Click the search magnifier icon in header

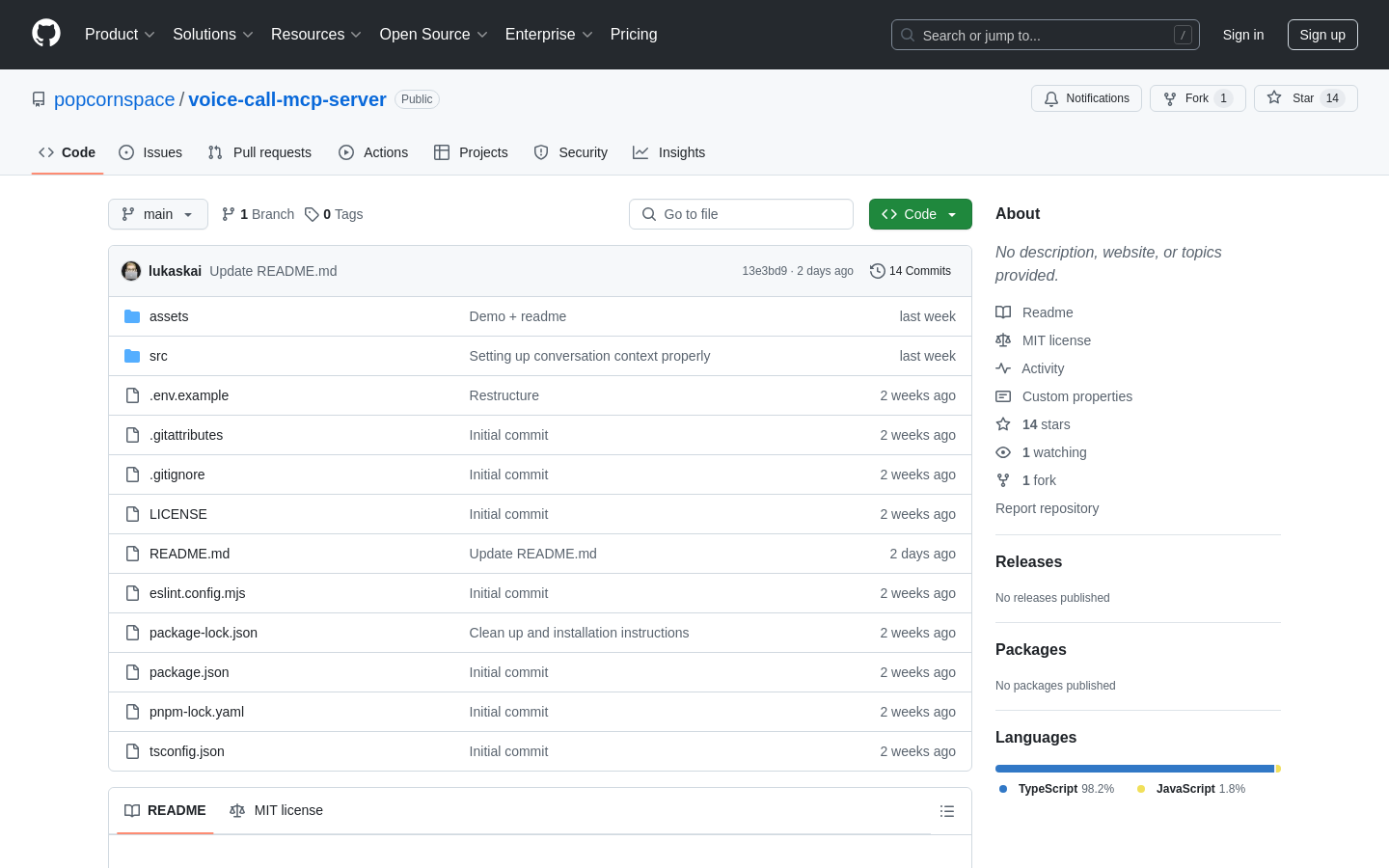908,35
